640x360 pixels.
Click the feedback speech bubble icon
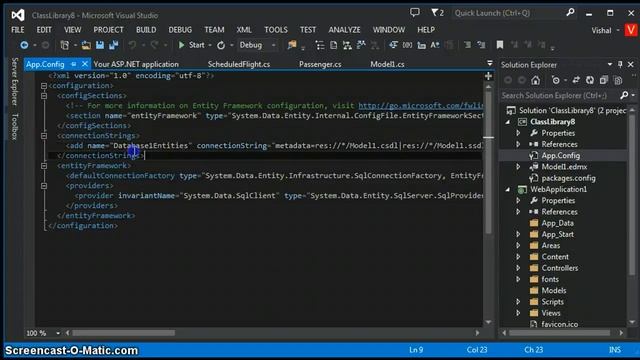tap(415, 13)
